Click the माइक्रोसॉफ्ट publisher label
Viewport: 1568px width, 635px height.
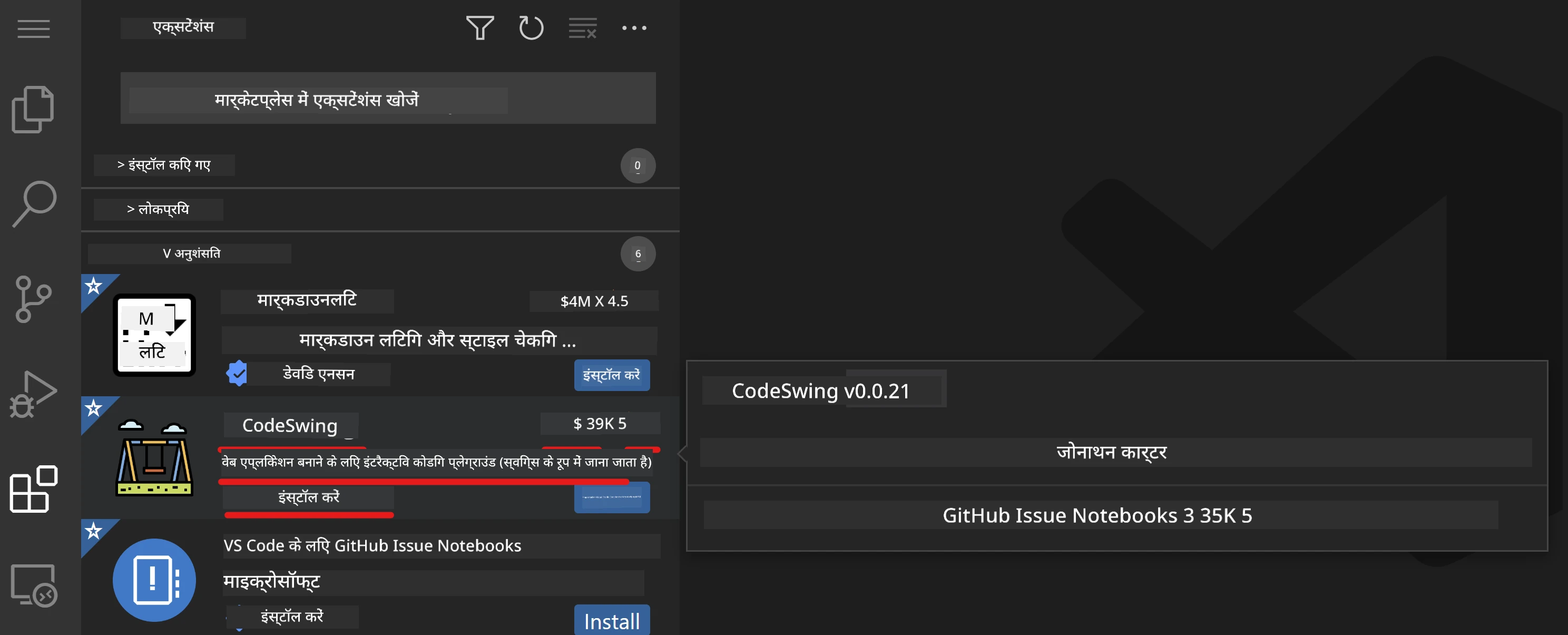[272, 582]
